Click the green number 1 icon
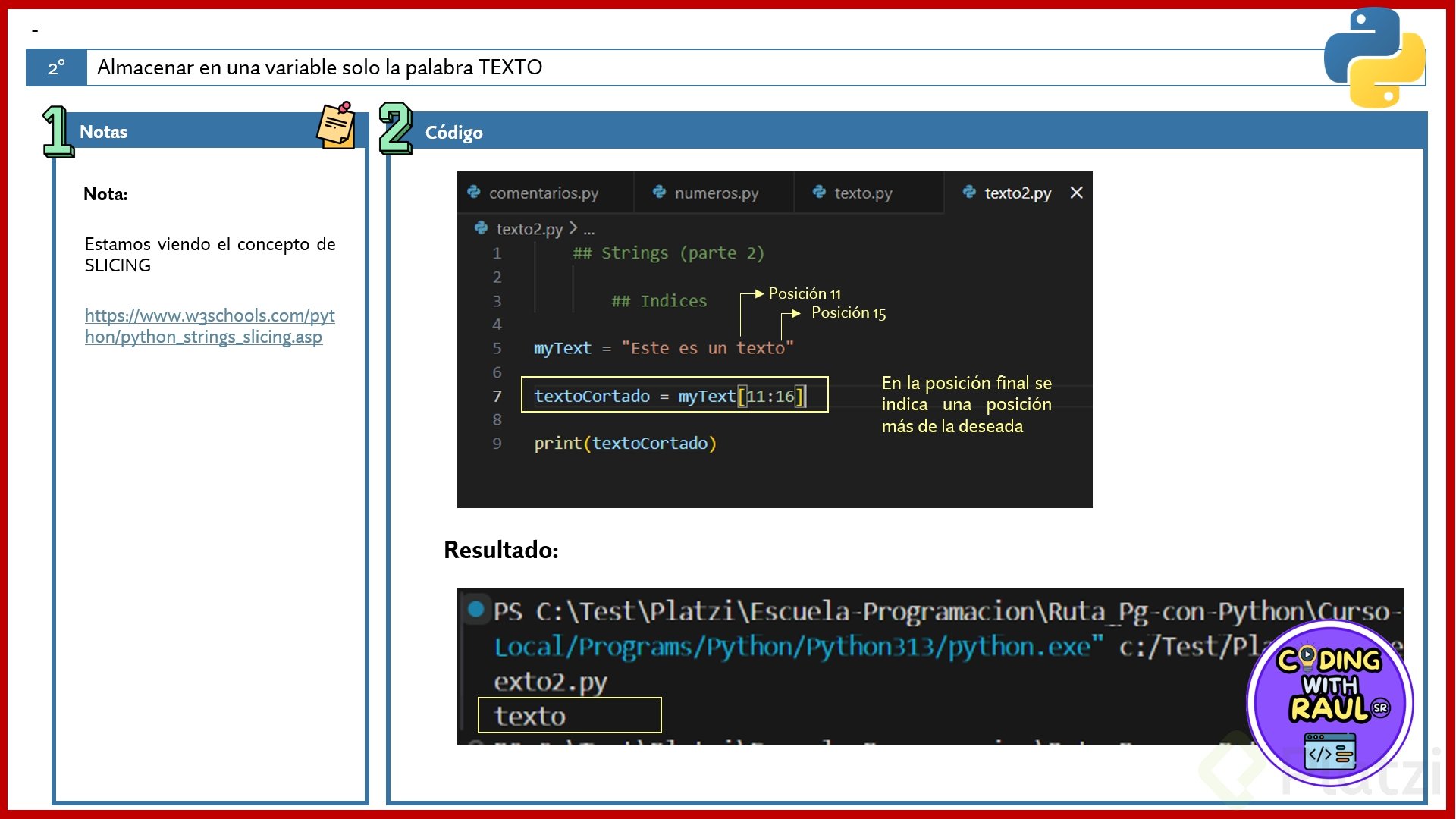Viewport: 1456px width, 819px height. pyautogui.click(x=58, y=131)
